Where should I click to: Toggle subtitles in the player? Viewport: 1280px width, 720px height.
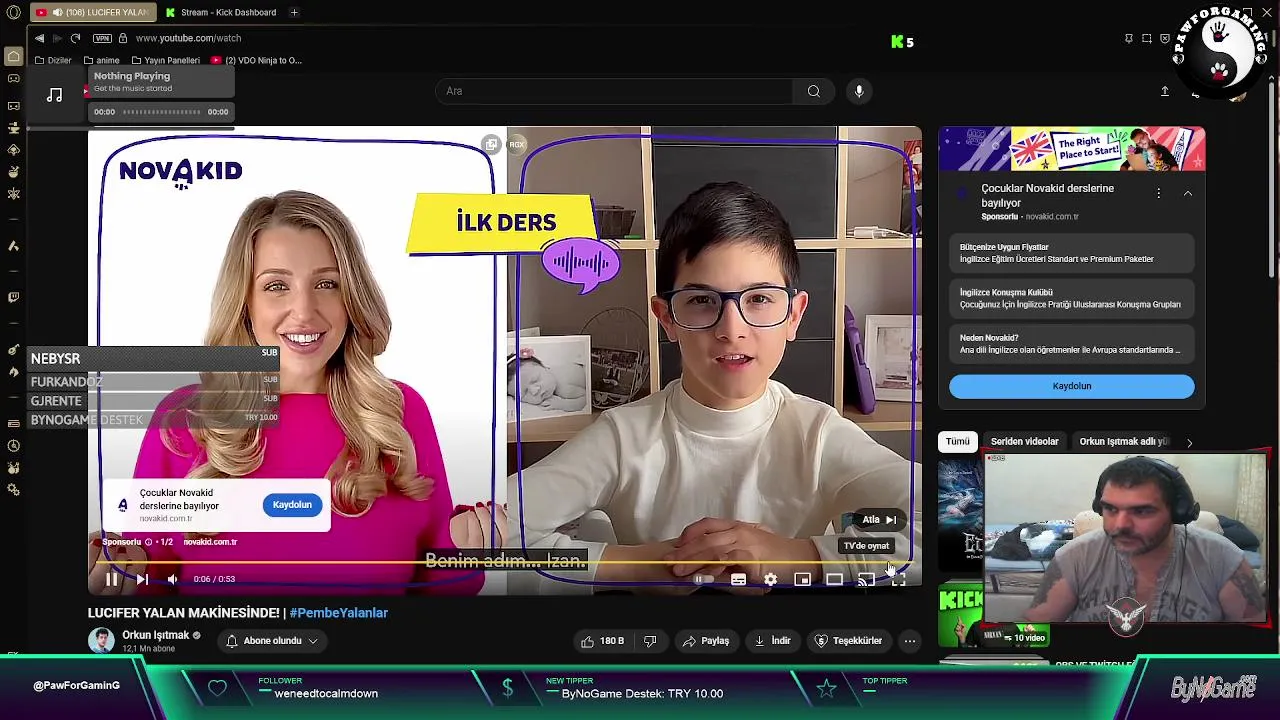pos(738,579)
